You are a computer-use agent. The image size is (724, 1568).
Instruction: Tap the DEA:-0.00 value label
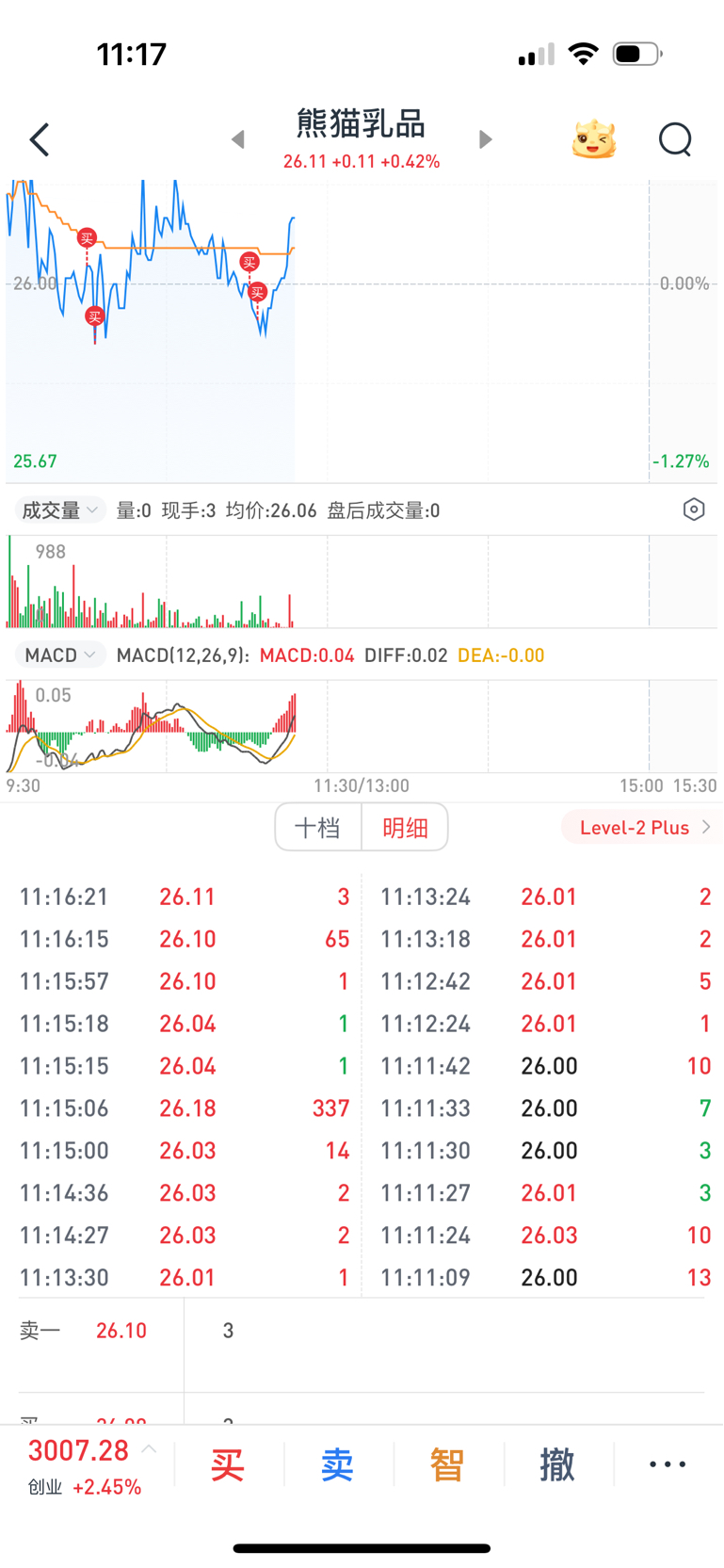tap(501, 655)
